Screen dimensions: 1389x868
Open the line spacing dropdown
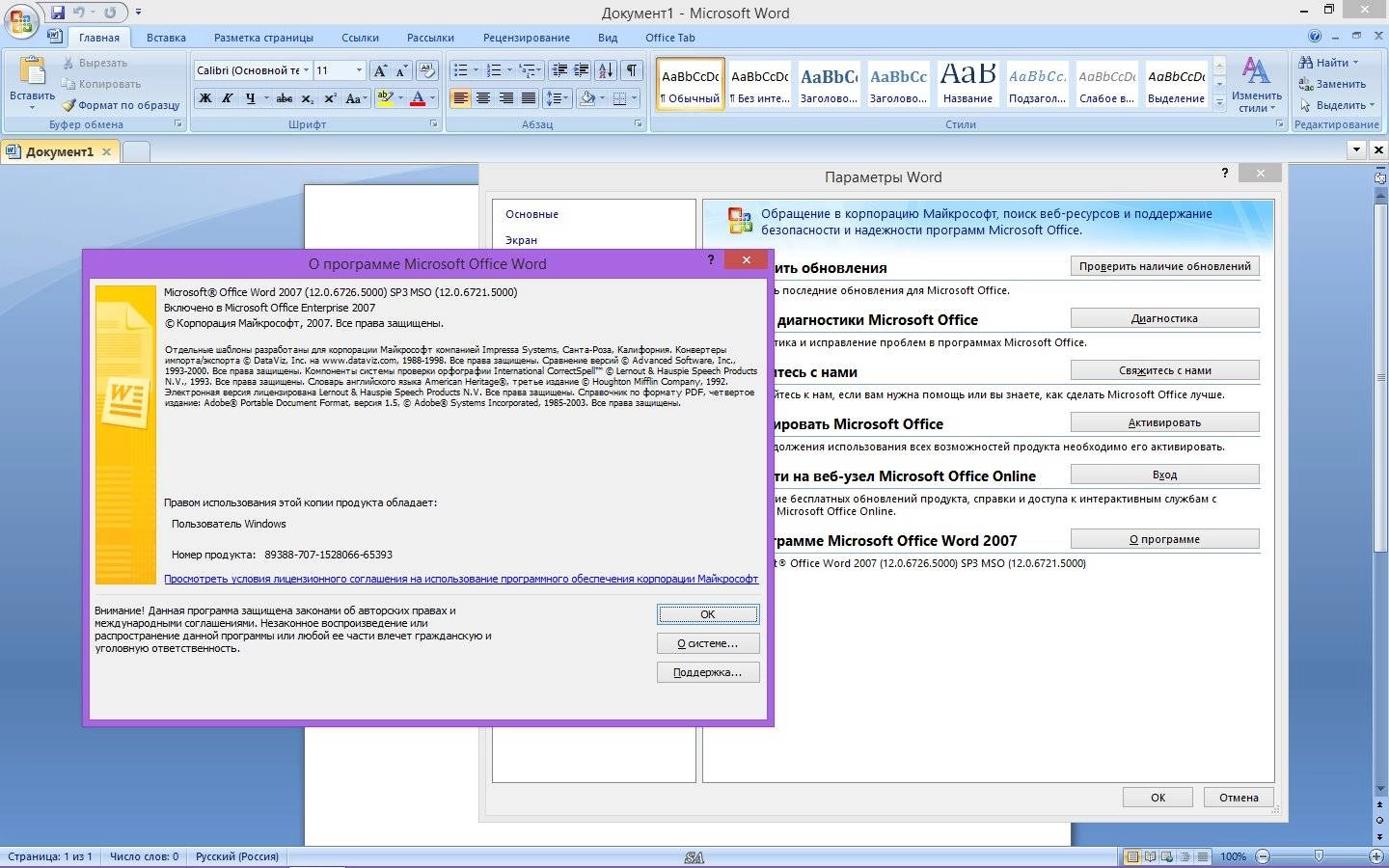pyautogui.click(x=558, y=98)
